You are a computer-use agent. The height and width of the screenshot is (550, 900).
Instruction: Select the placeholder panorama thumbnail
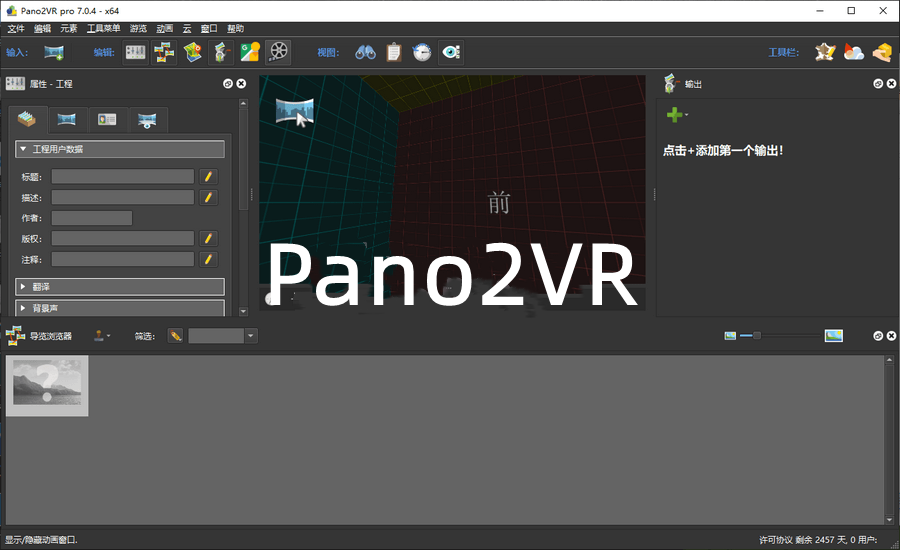47,386
